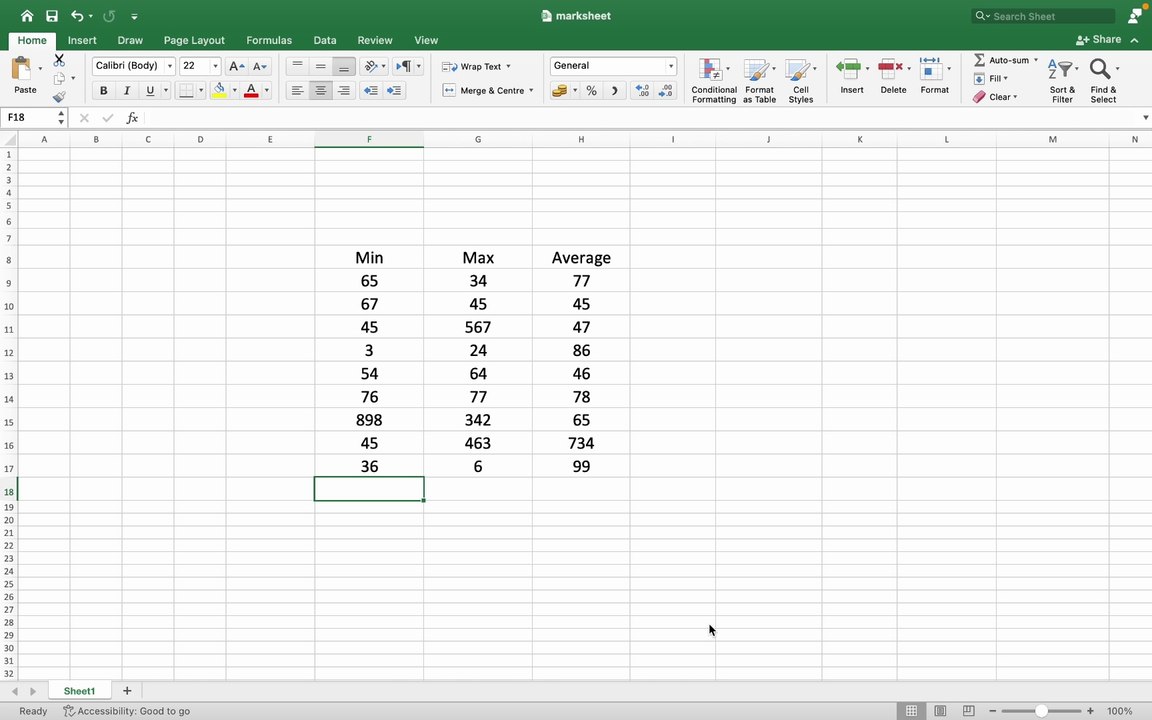
Task: Click the Insert cells icon
Action: (849, 70)
